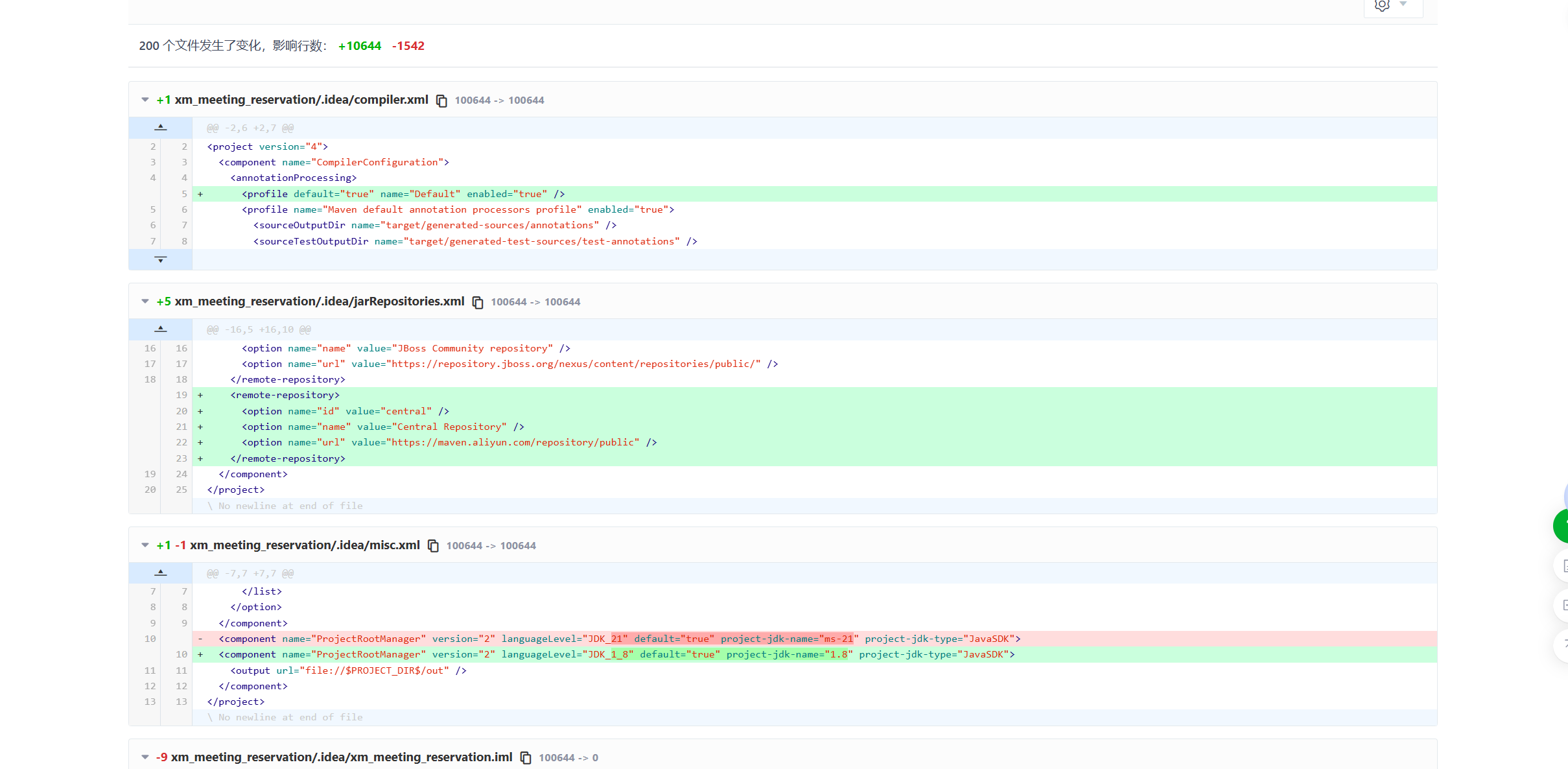Collapse xm_meeting_reservation.iml file diff
Viewport: 1568px width, 769px height.
click(x=145, y=757)
